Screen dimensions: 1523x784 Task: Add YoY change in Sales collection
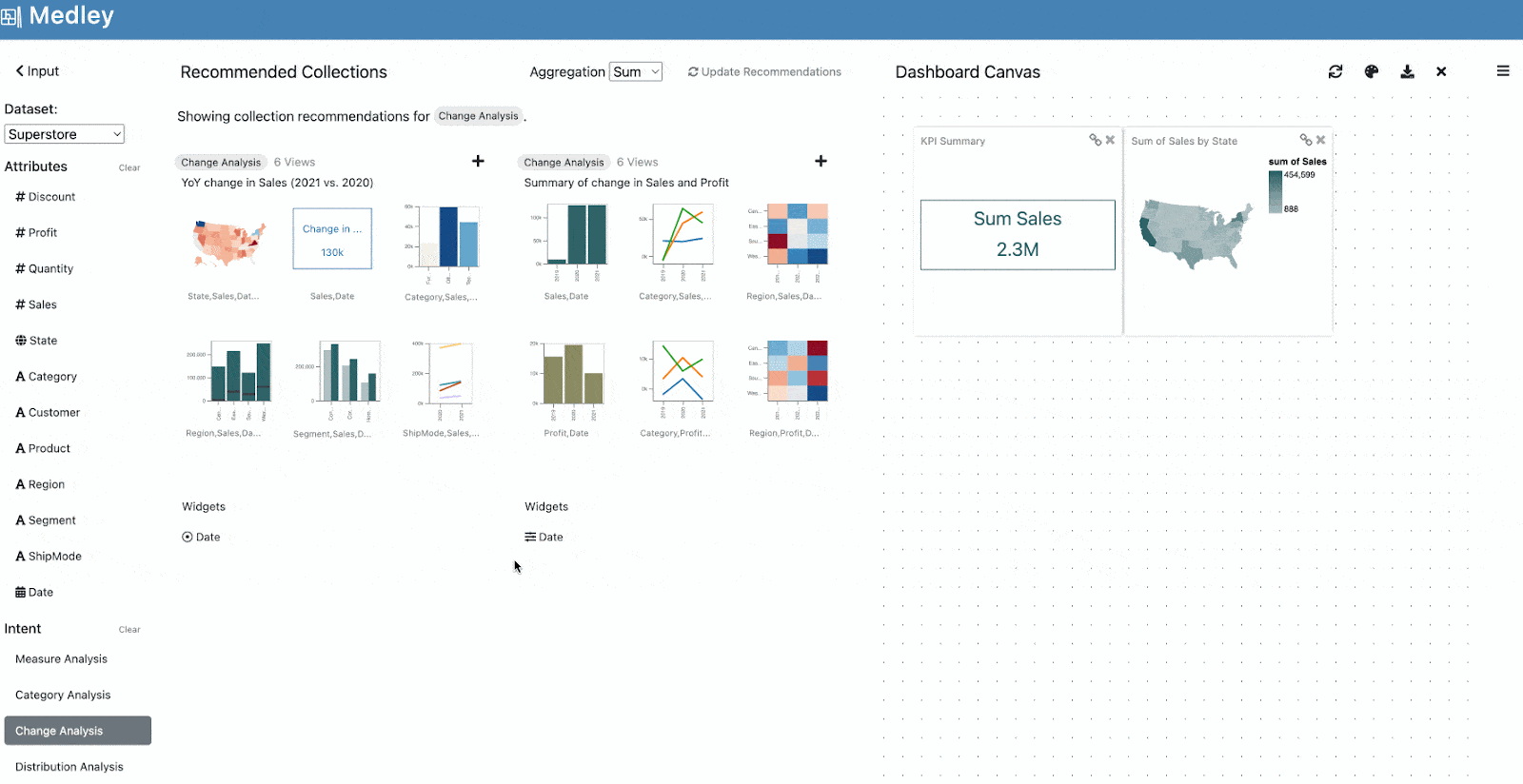[x=478, y=162]
